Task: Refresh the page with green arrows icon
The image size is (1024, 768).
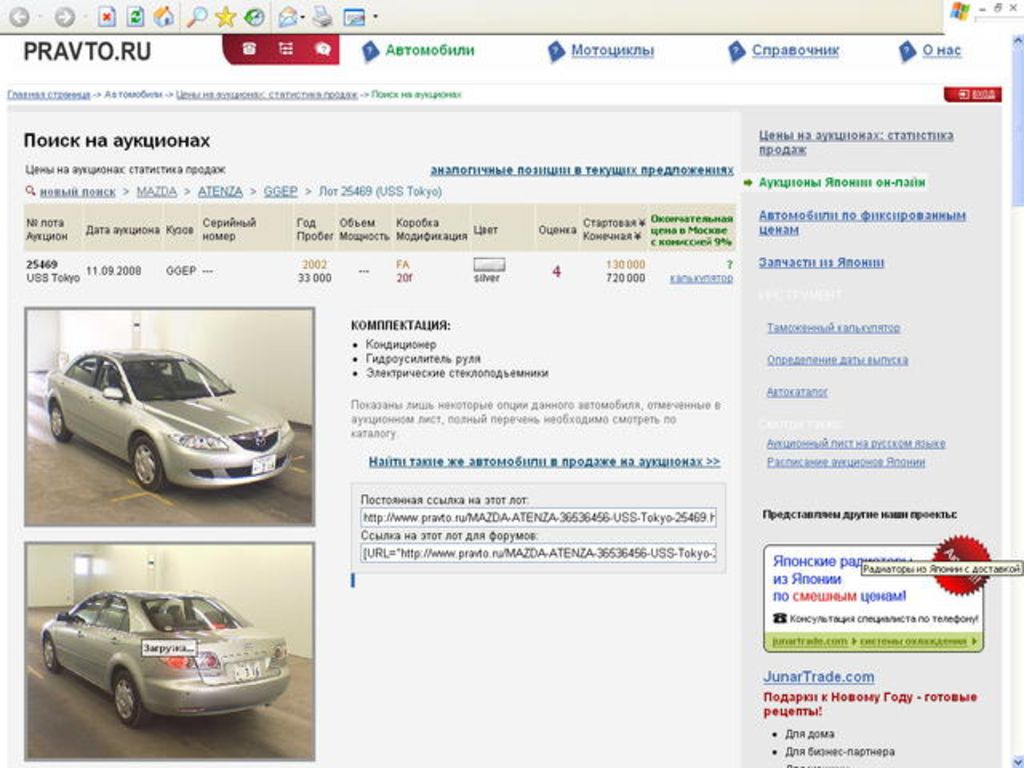Action: [x=135, y=16]
